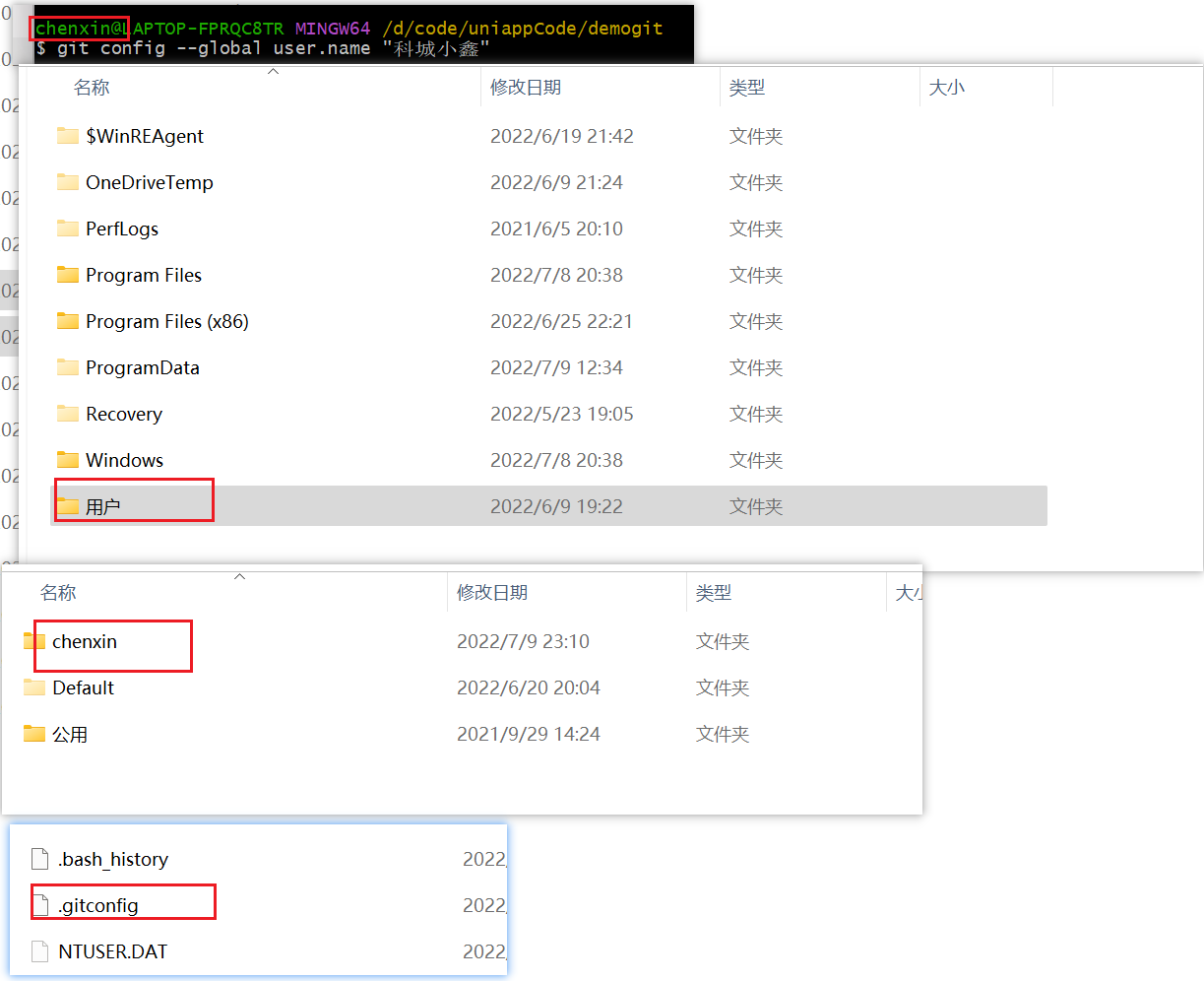This screenshot has height=981, width=1204.
Task: Select the .gitconfig file name
Action: point(98,905)
